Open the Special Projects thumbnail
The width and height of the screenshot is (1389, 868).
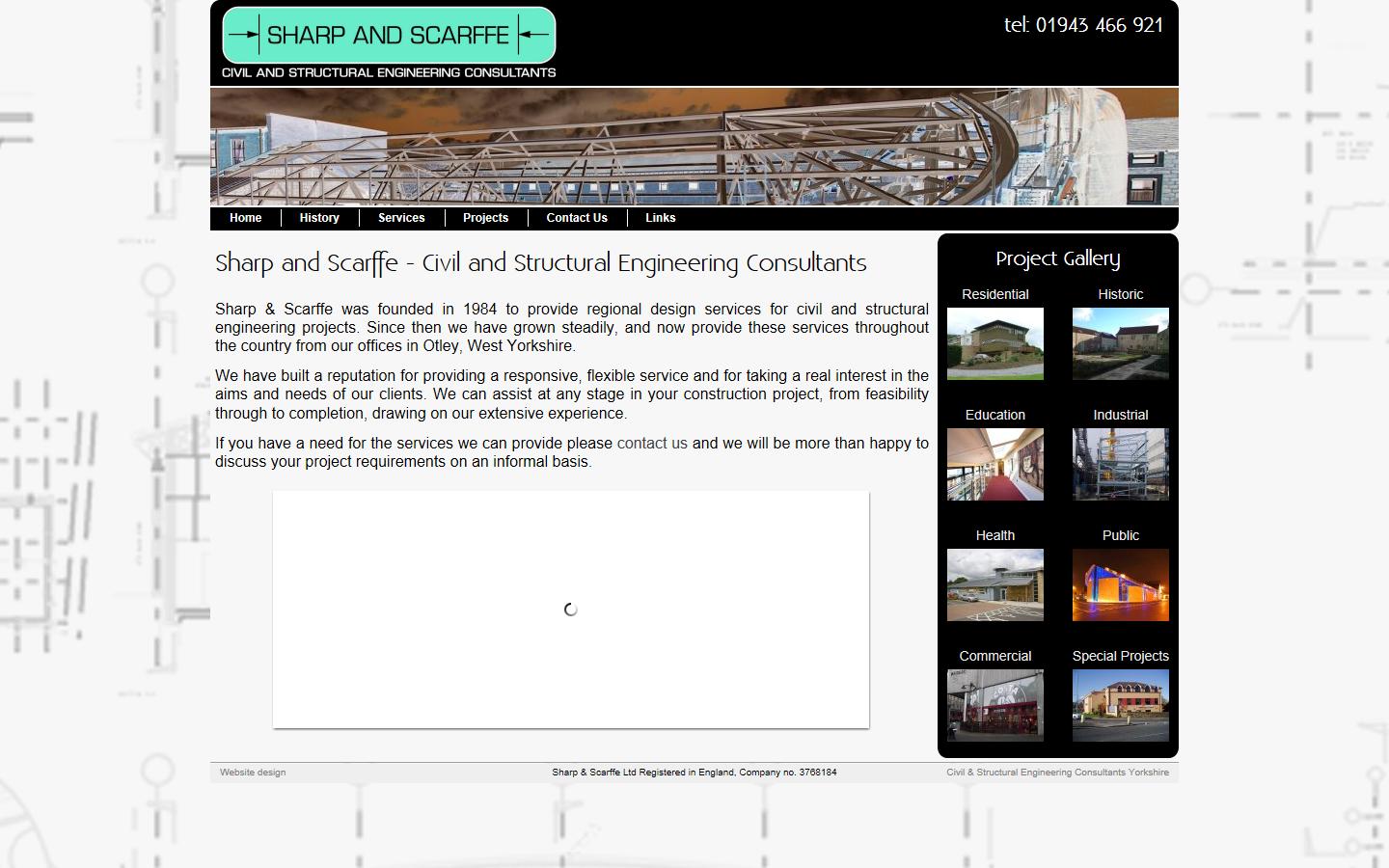pyautogui.click(x=1120, y=705)
